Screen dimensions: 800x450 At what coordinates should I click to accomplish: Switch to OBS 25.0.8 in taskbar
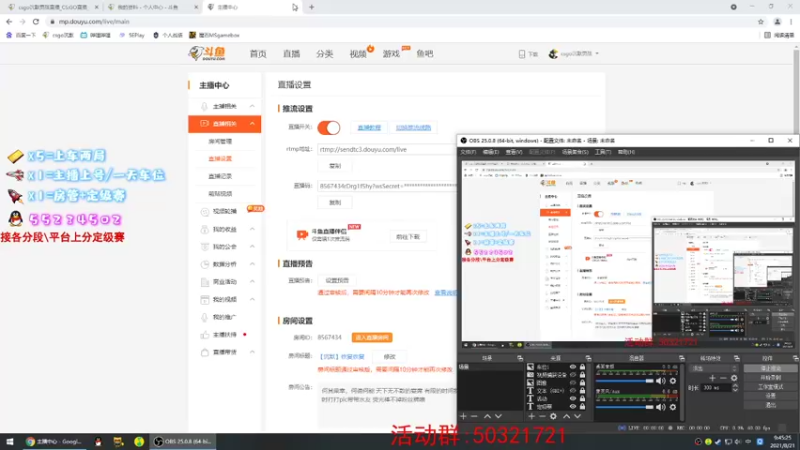(183, 441)
